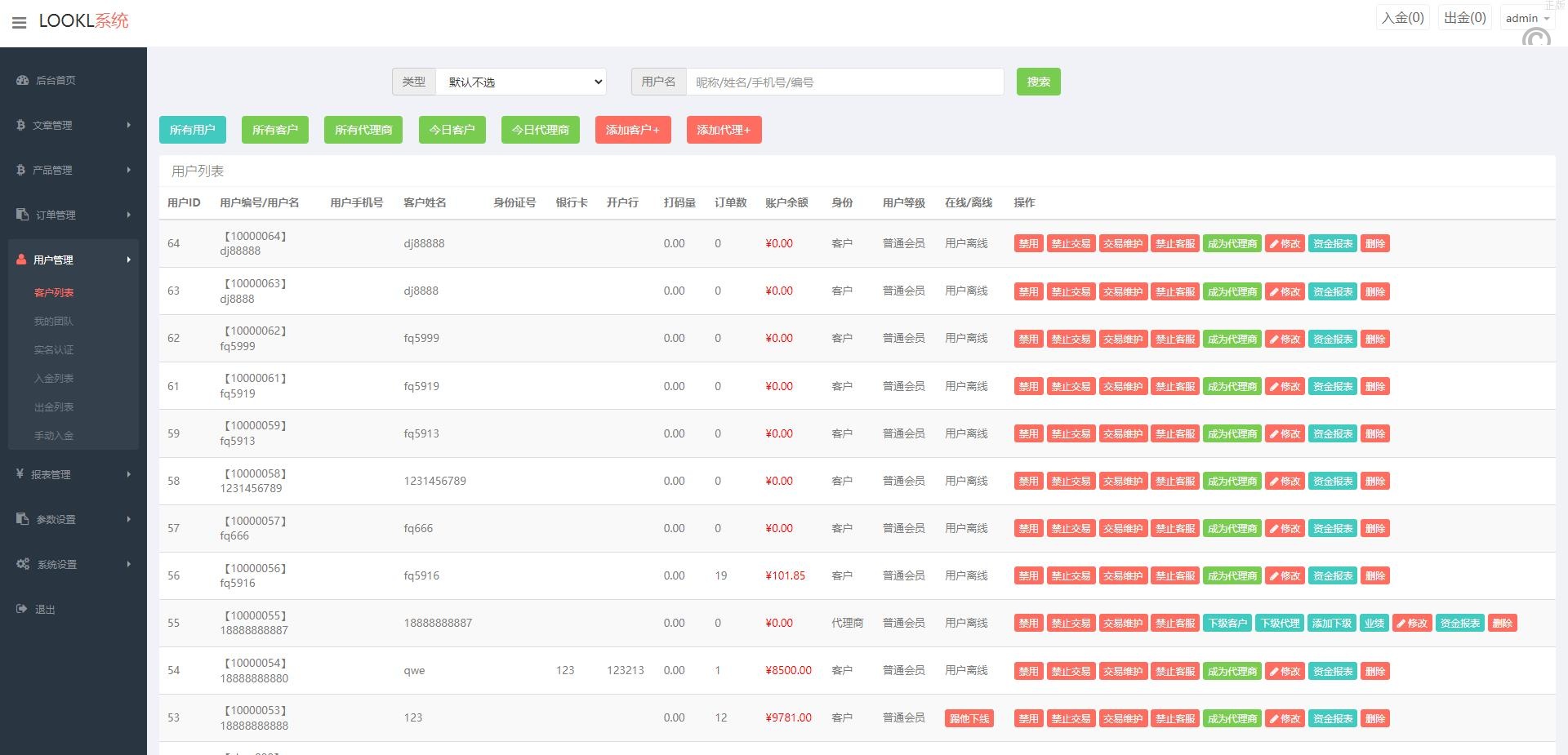This screenshot has height=755, width=1568.
Task: Click the yen icon for 报表管理
Action: point(20,474)
